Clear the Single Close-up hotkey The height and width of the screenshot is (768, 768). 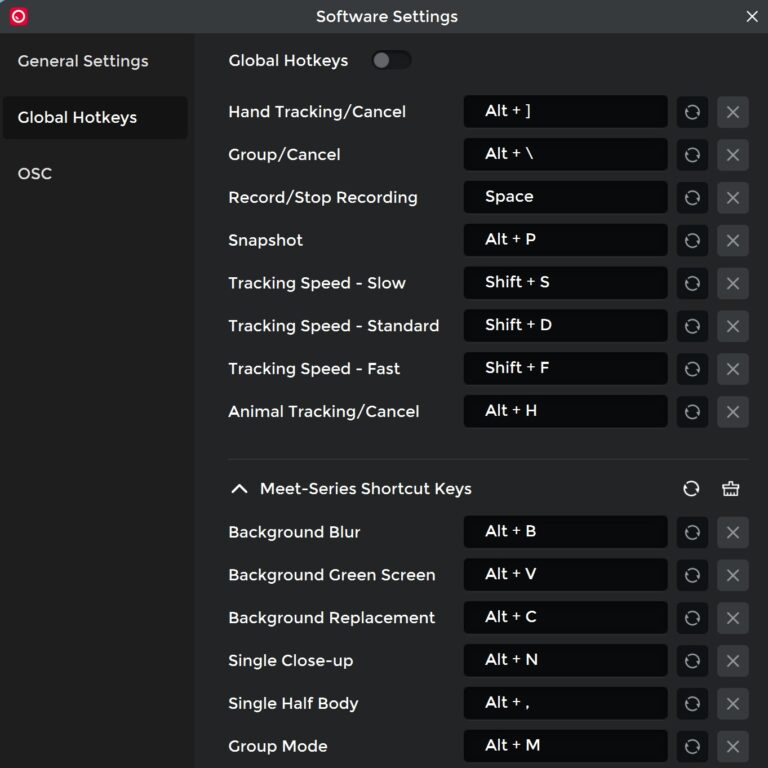(732, 661)
